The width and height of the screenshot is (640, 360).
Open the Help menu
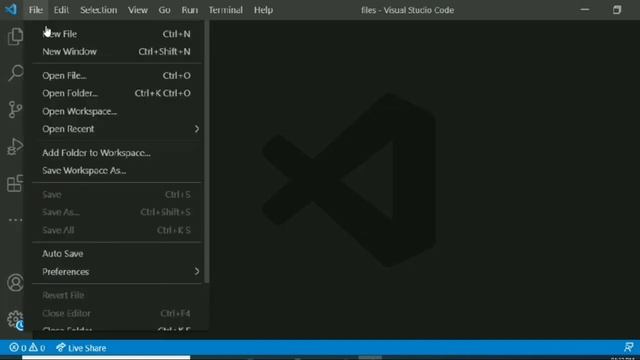click(263, 10)
